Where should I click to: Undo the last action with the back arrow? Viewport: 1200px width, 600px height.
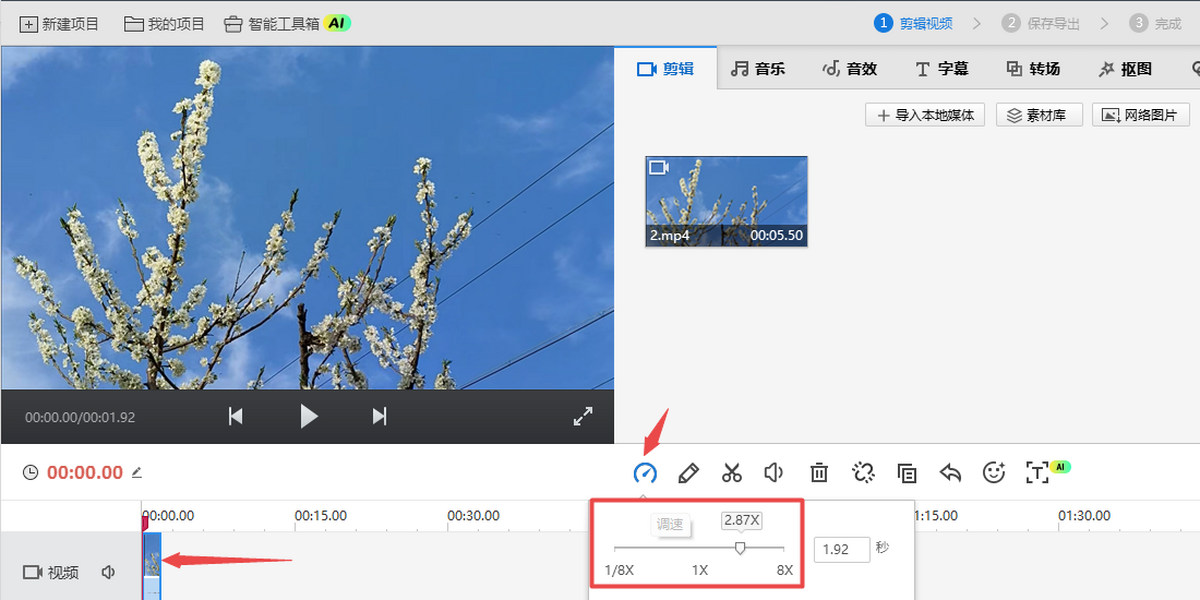[950, 473]
